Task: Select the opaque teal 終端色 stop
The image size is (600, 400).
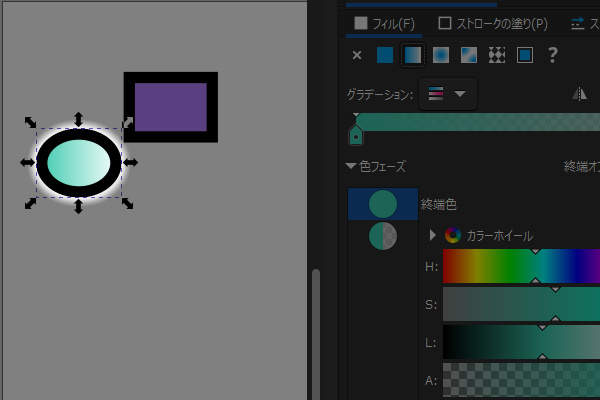Action: click(x=383, y=204)
